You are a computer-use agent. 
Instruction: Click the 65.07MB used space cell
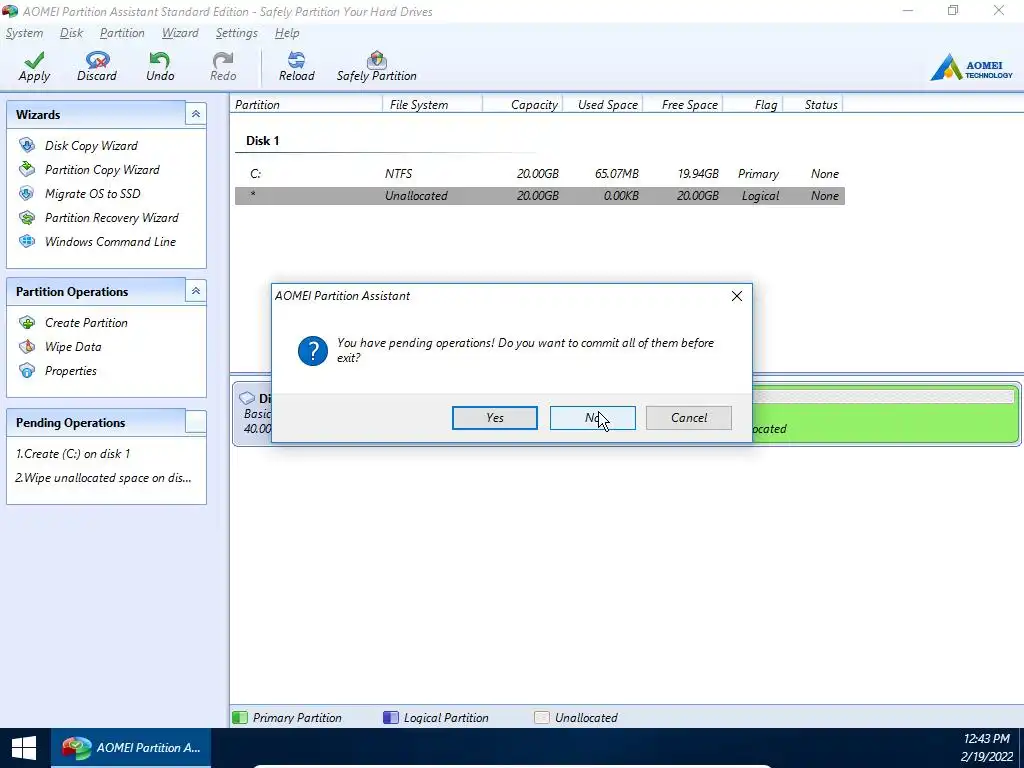point(616,174)
